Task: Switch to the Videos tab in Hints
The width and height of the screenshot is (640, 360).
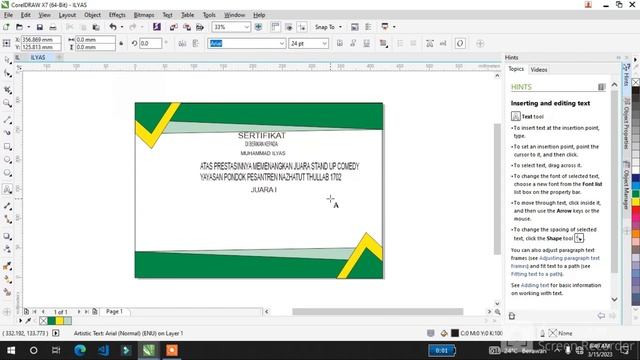Action: [x=539, y=70]
